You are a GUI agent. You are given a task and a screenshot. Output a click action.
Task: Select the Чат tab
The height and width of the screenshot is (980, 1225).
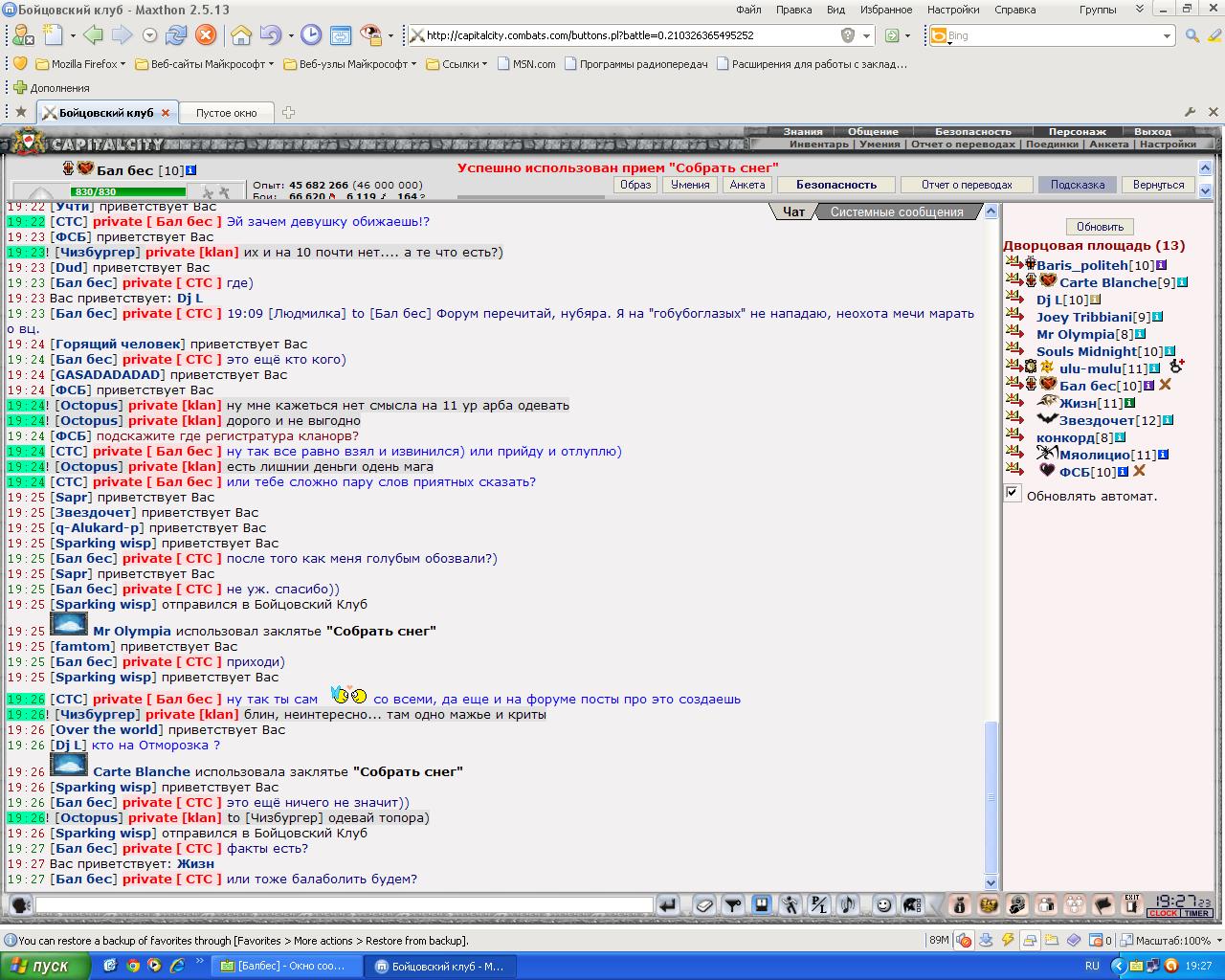click(793, 212)
